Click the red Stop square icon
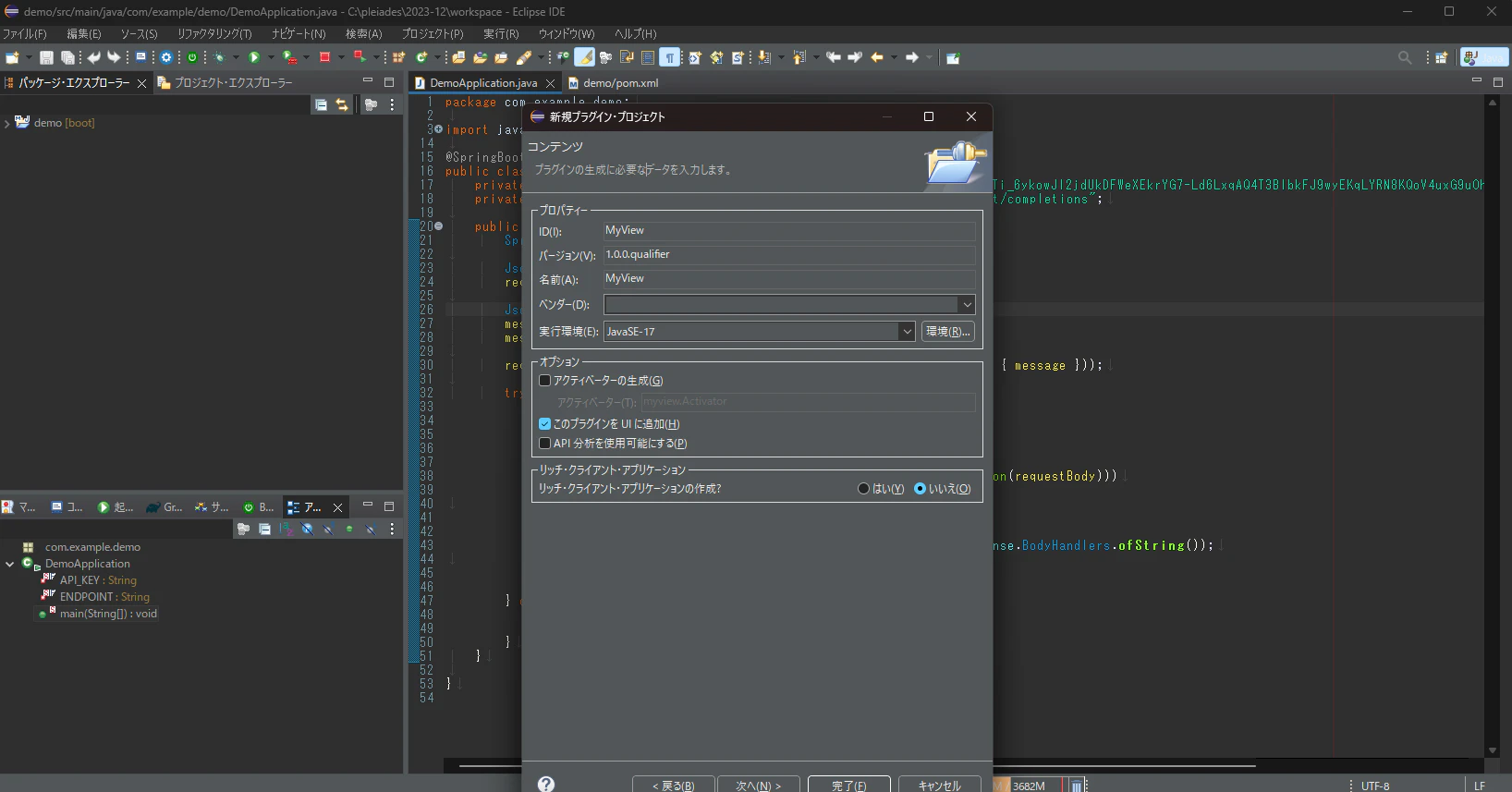The image size is (1512, 792). click(x=325, y=57)
